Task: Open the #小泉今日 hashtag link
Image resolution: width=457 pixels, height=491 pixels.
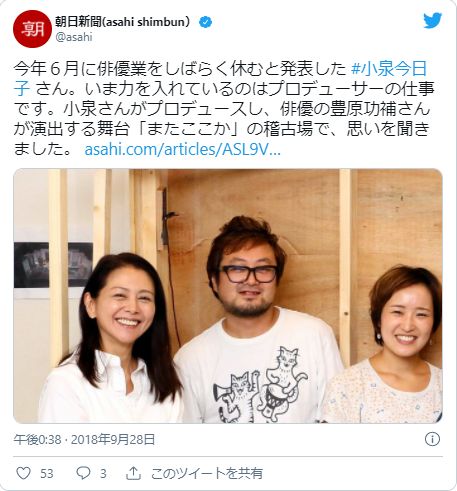Action: [389, 69]
